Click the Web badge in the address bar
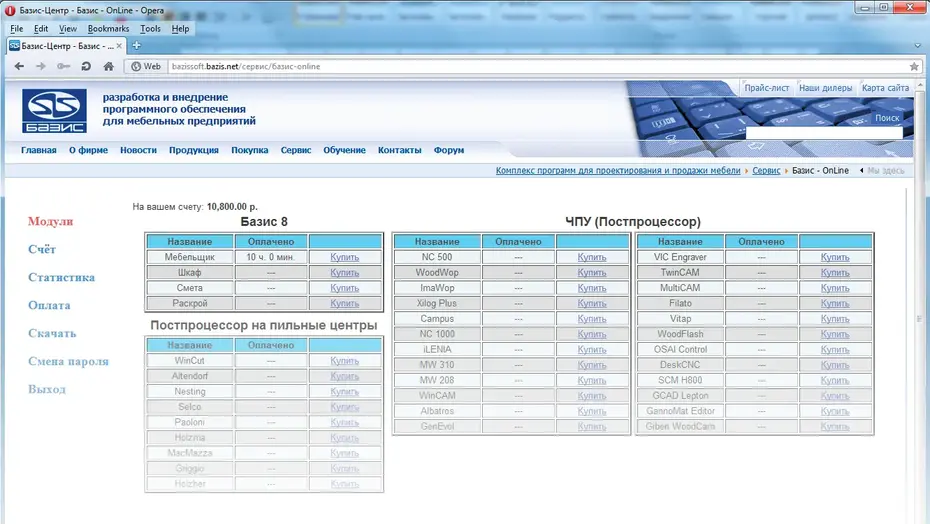 [146, 66]
